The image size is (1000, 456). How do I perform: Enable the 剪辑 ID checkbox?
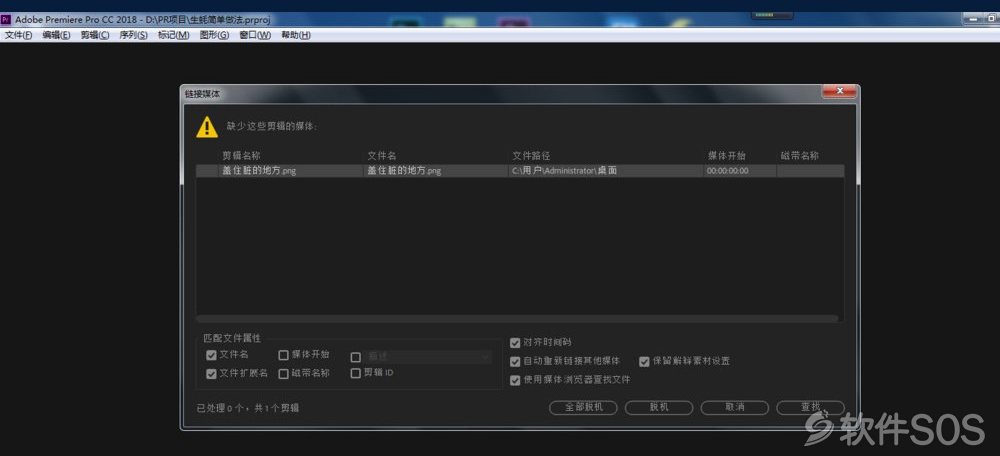click(356, 373)
